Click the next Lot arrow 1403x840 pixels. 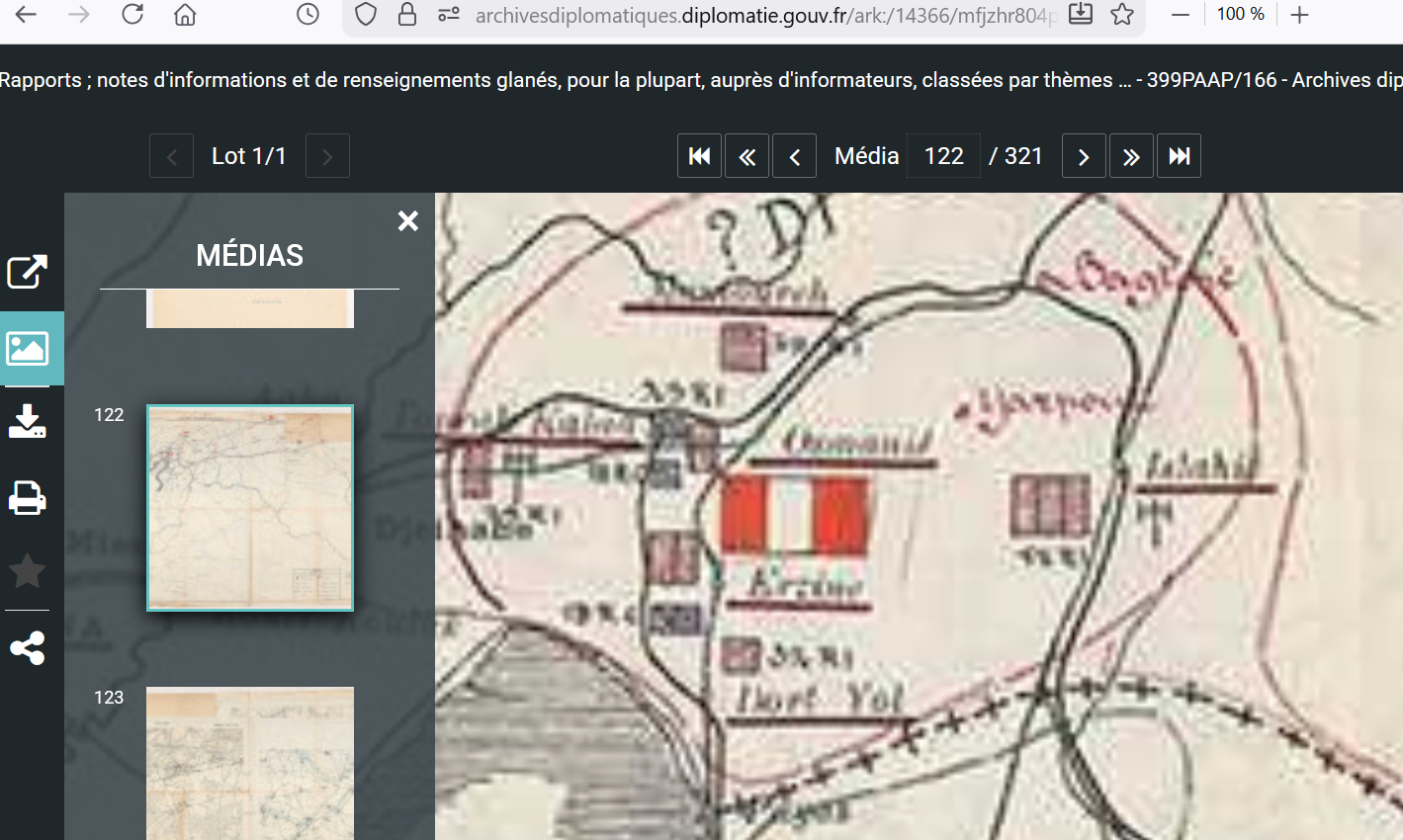327,156
